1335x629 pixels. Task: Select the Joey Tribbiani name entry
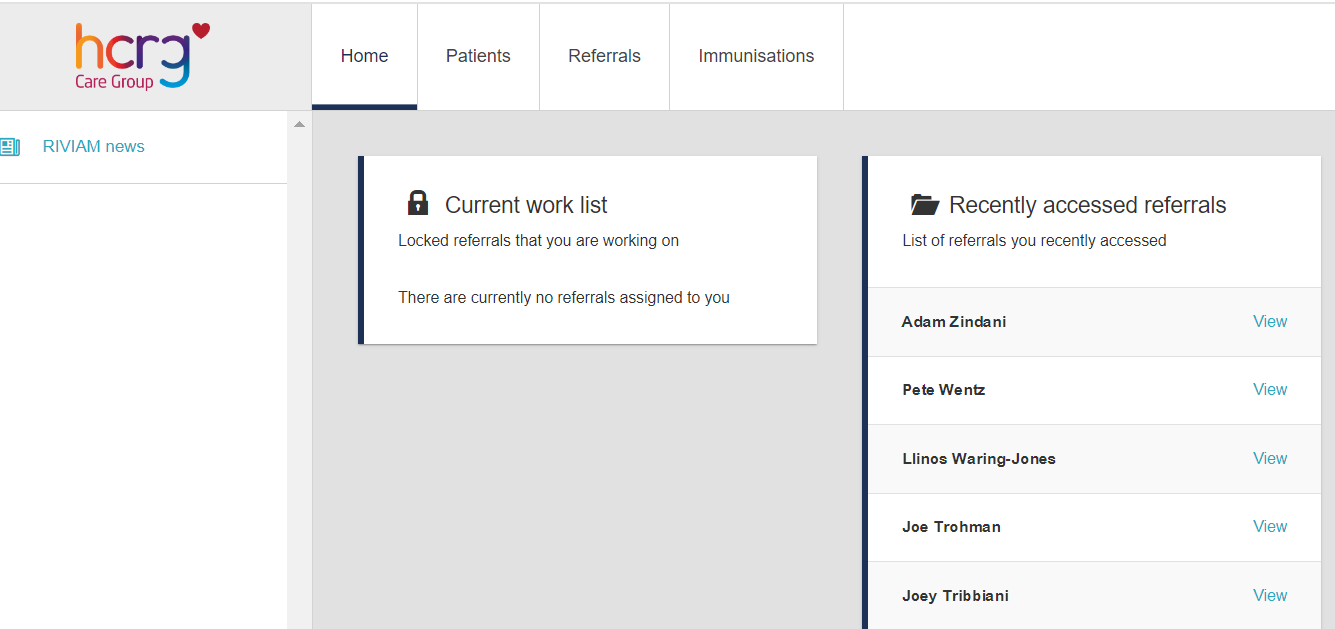coord(955,596)
